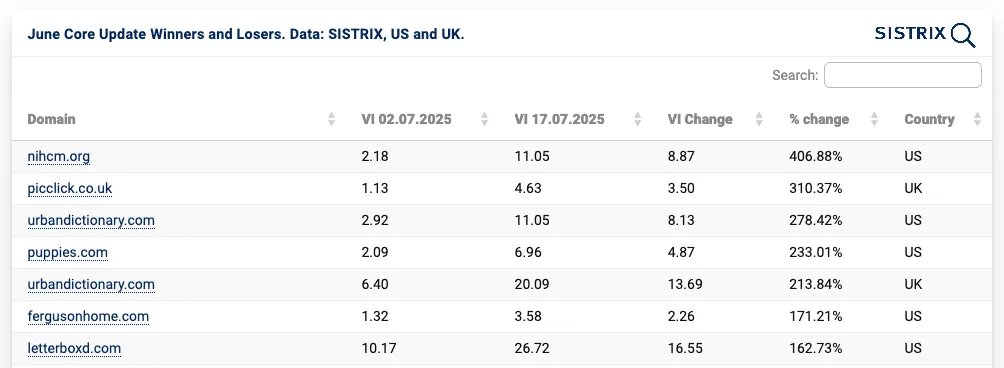1004x368 pixels.
Task: Click the Domain column header
Action: tap(51, 119)
